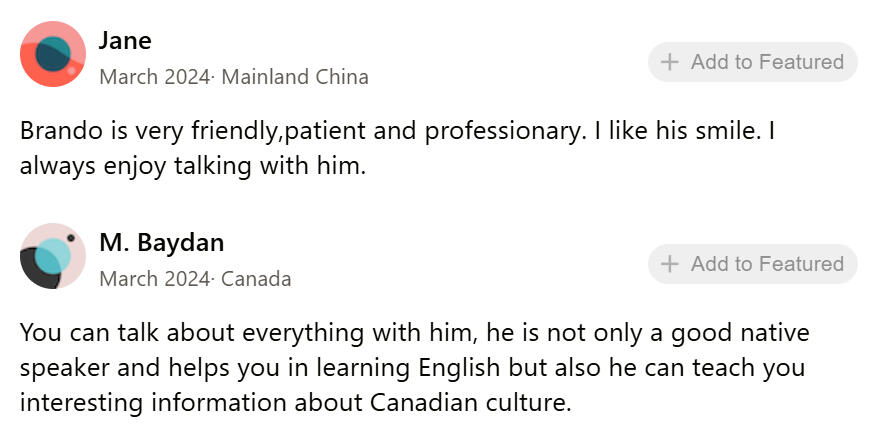Click plus icon on M. Baydan's Add to Featured
The image size is (885, 425).
click(670, 264)
